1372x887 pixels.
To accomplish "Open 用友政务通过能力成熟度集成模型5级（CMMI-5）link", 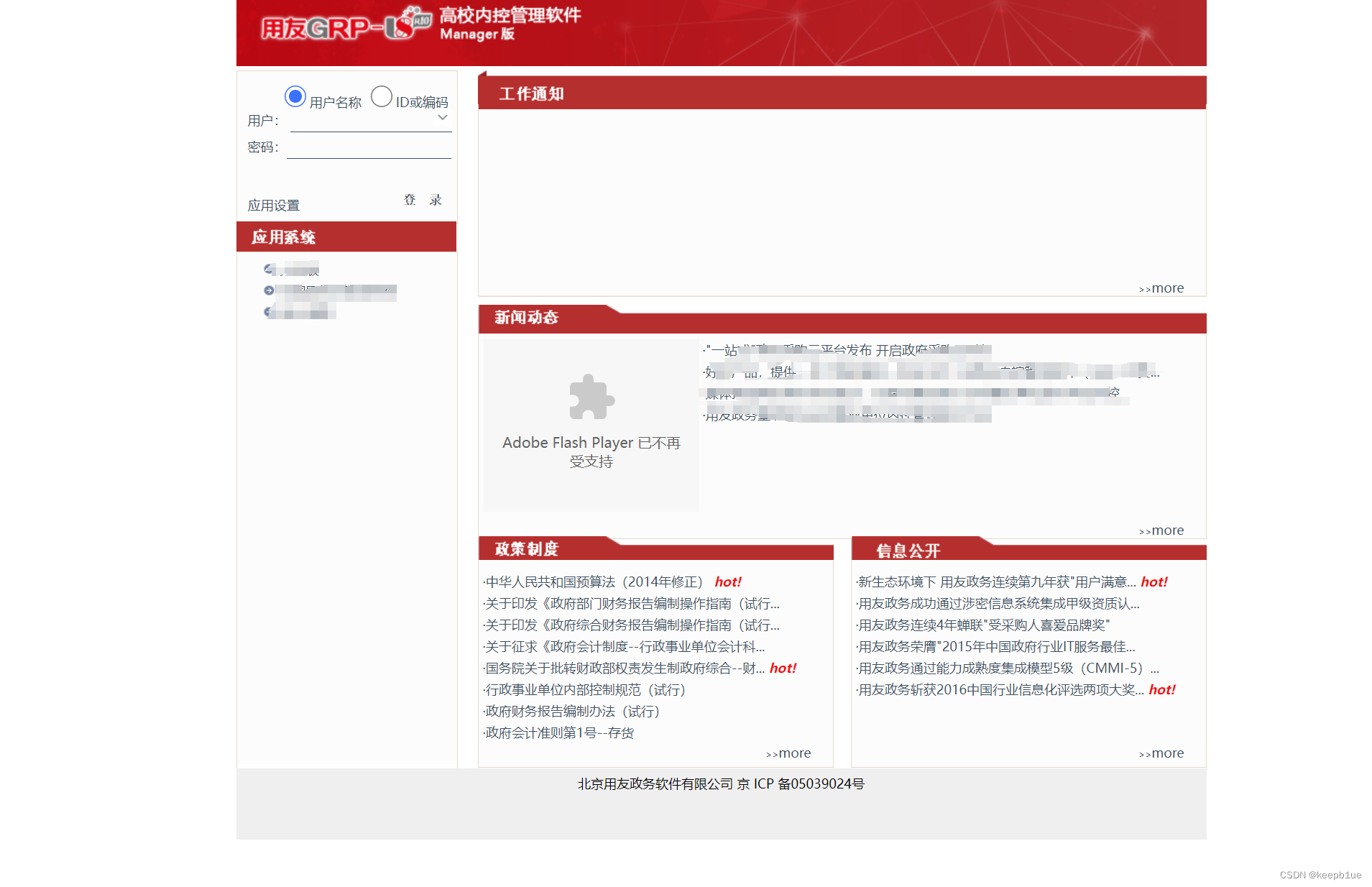I will 1008,668.
